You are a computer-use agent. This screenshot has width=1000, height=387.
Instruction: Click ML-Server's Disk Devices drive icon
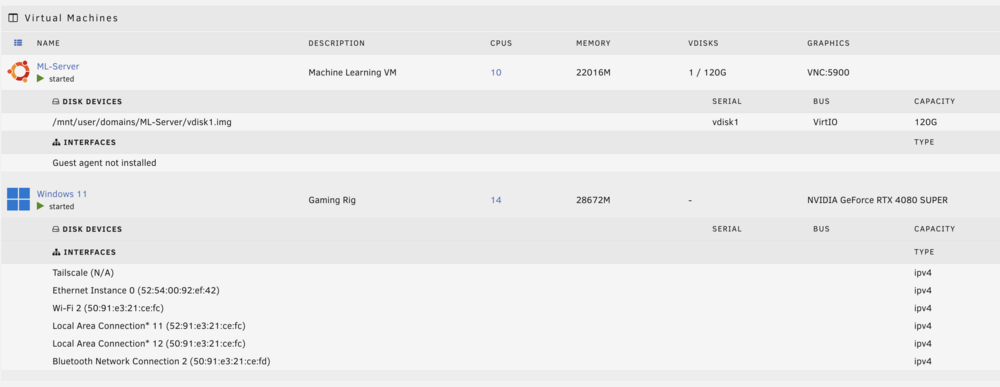pyautogui.click(x=56, y=101)
